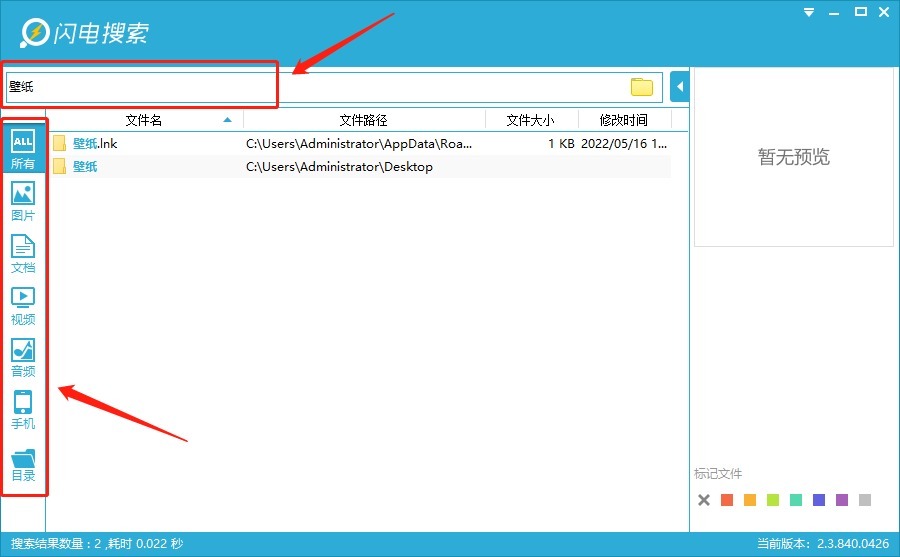
Task: Mark file with the teal color swatch
Action: point(796,500)
